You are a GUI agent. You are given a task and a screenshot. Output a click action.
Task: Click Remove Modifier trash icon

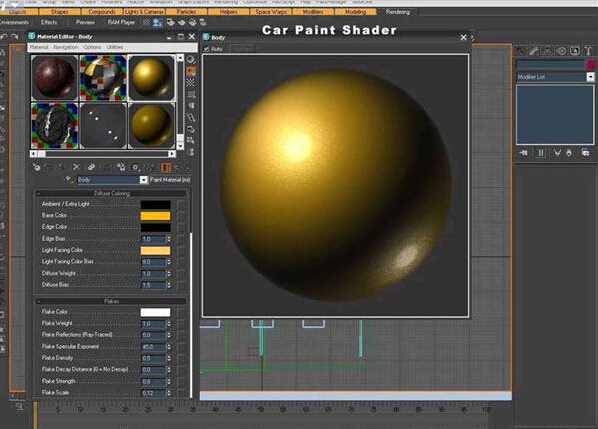point(569,153)
